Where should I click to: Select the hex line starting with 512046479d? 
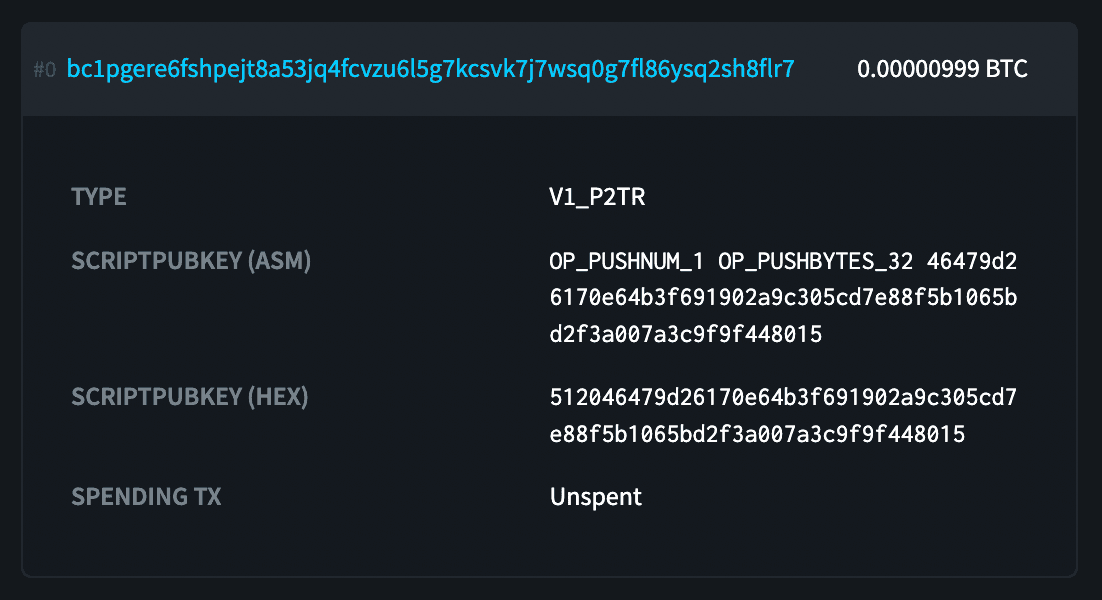(783, 398)
